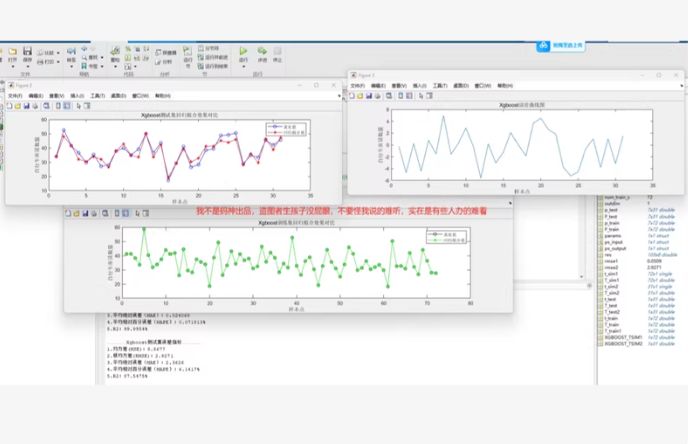Open Tools (工具) menu in Figure 3
698x444 pixels.
[x=440, y=86]
